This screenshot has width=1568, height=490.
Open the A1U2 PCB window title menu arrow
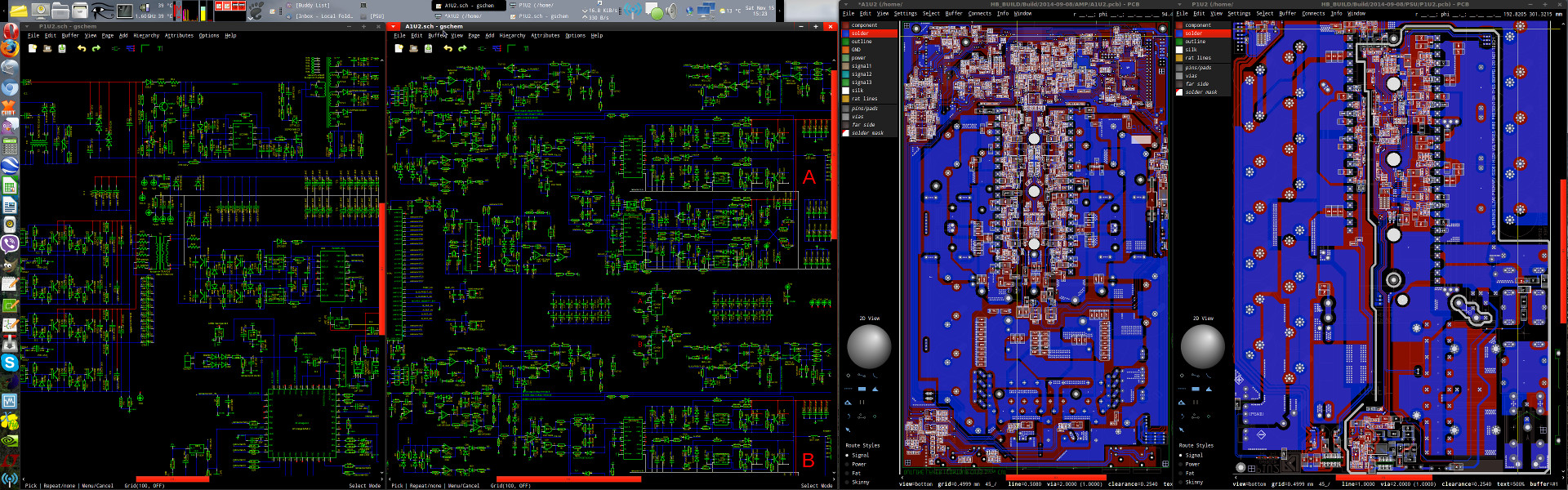[x=845, y=4]
